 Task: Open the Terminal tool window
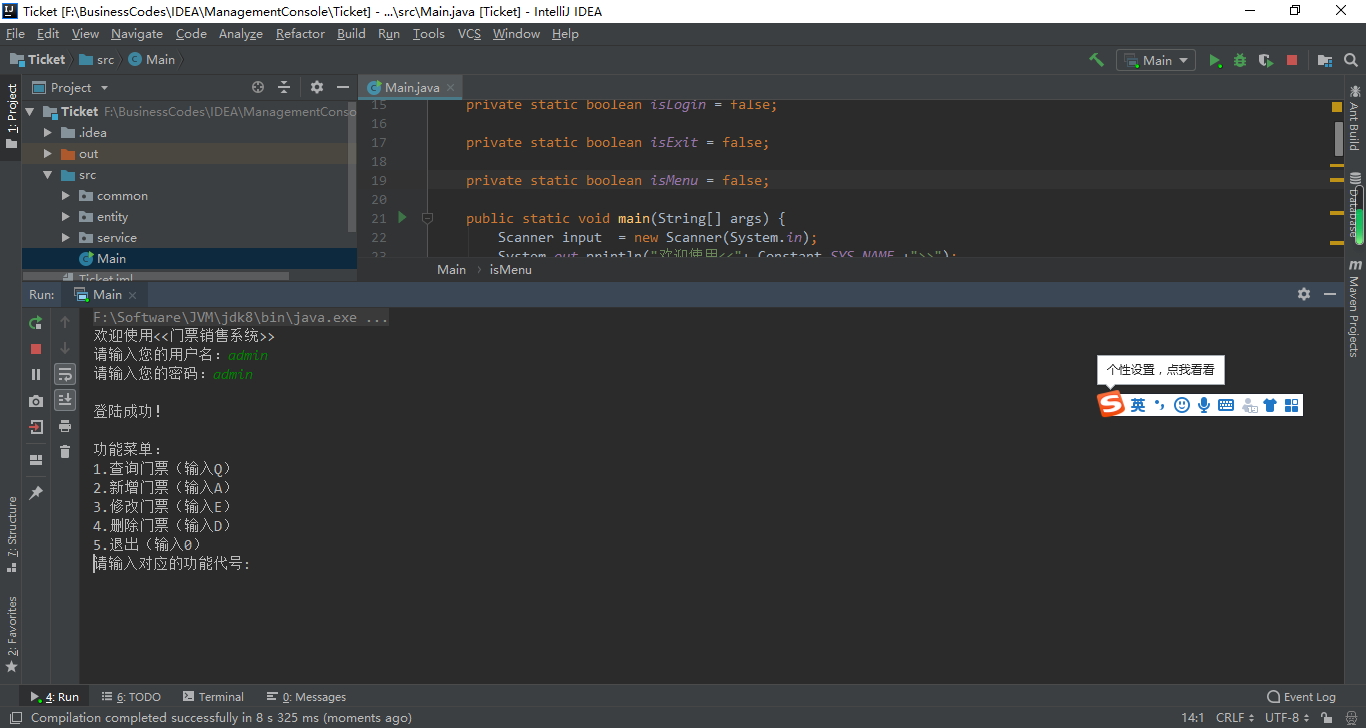click(213, 697)
